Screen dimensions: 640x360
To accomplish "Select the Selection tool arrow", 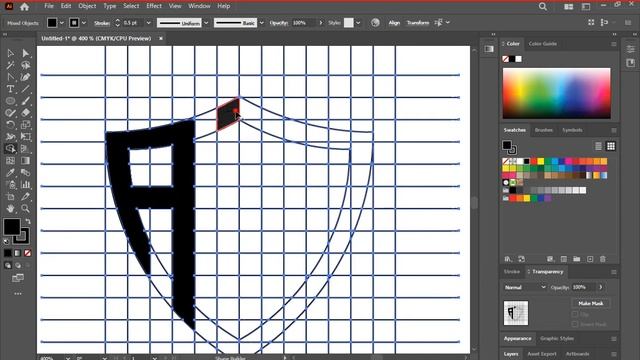I will tap(11, 53).
